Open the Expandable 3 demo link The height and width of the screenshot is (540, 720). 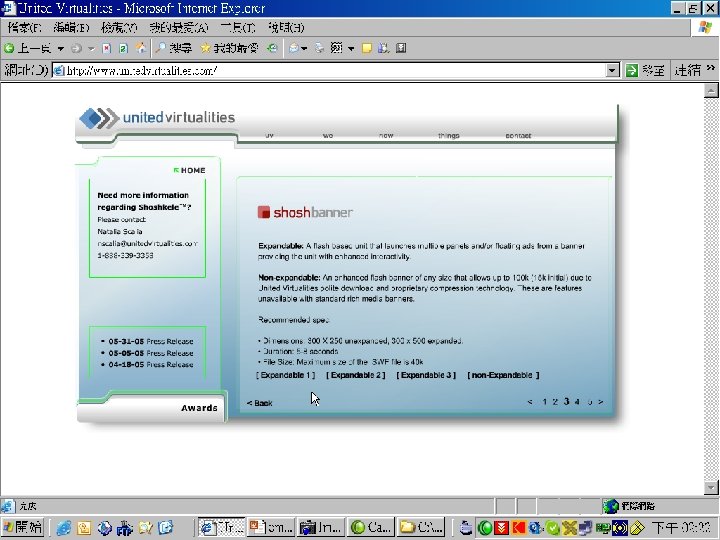click(426, 375)
